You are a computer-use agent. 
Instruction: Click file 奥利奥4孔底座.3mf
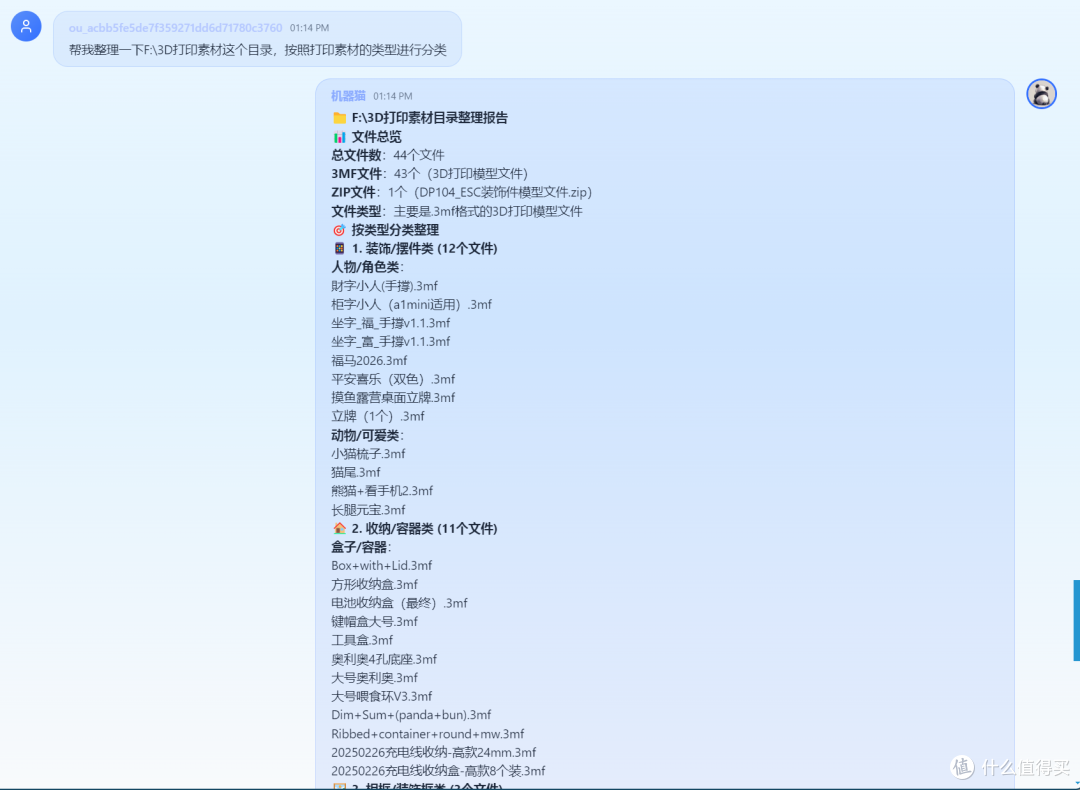pos(384,659)
